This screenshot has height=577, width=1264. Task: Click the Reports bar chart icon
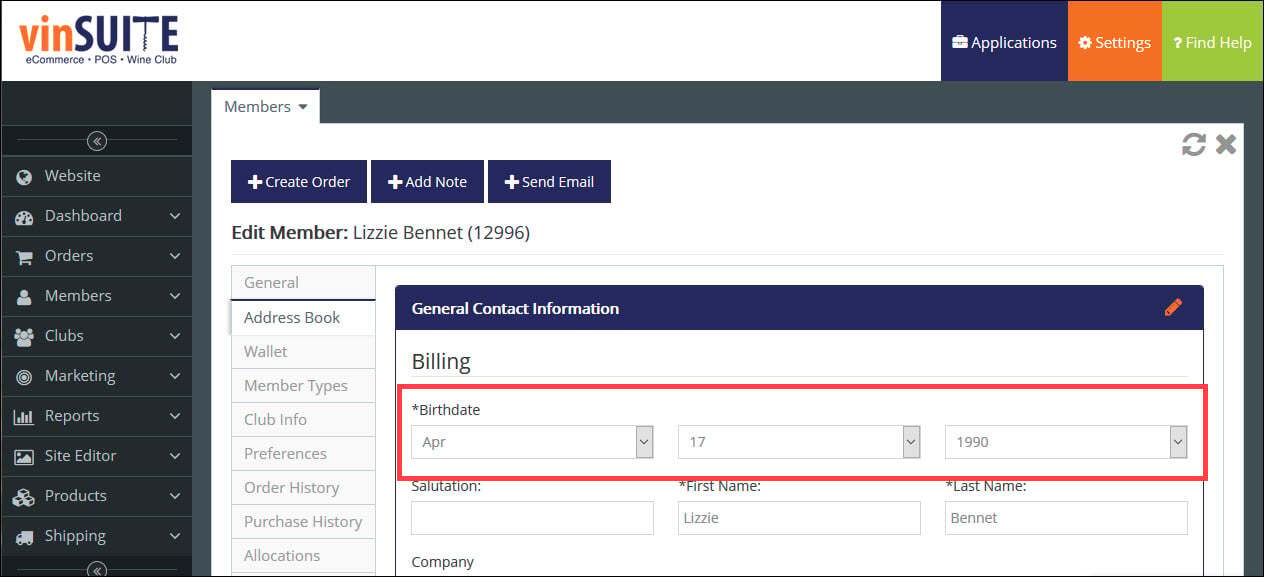pyautogui.click(x=25, y=417)
